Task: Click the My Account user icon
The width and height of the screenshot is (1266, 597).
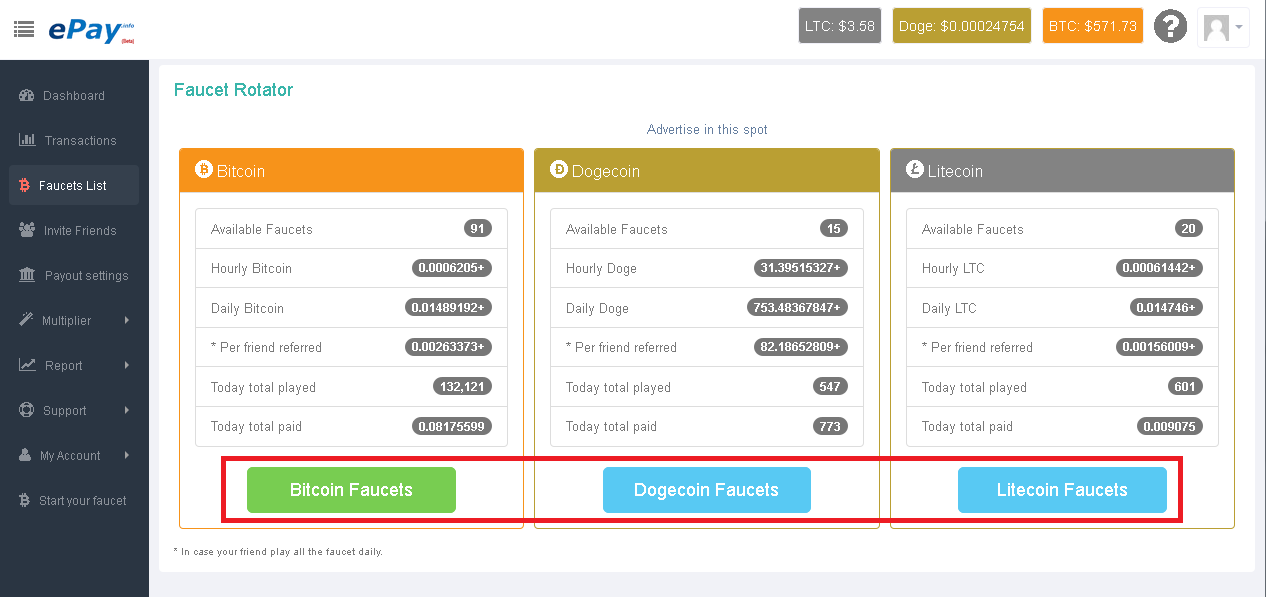Action: pyautogui.click(x=25, y=455)
